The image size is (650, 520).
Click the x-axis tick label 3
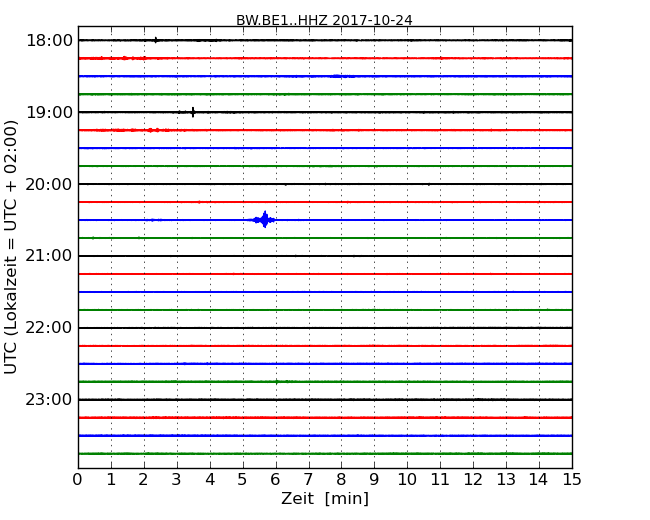coord(177,479)
